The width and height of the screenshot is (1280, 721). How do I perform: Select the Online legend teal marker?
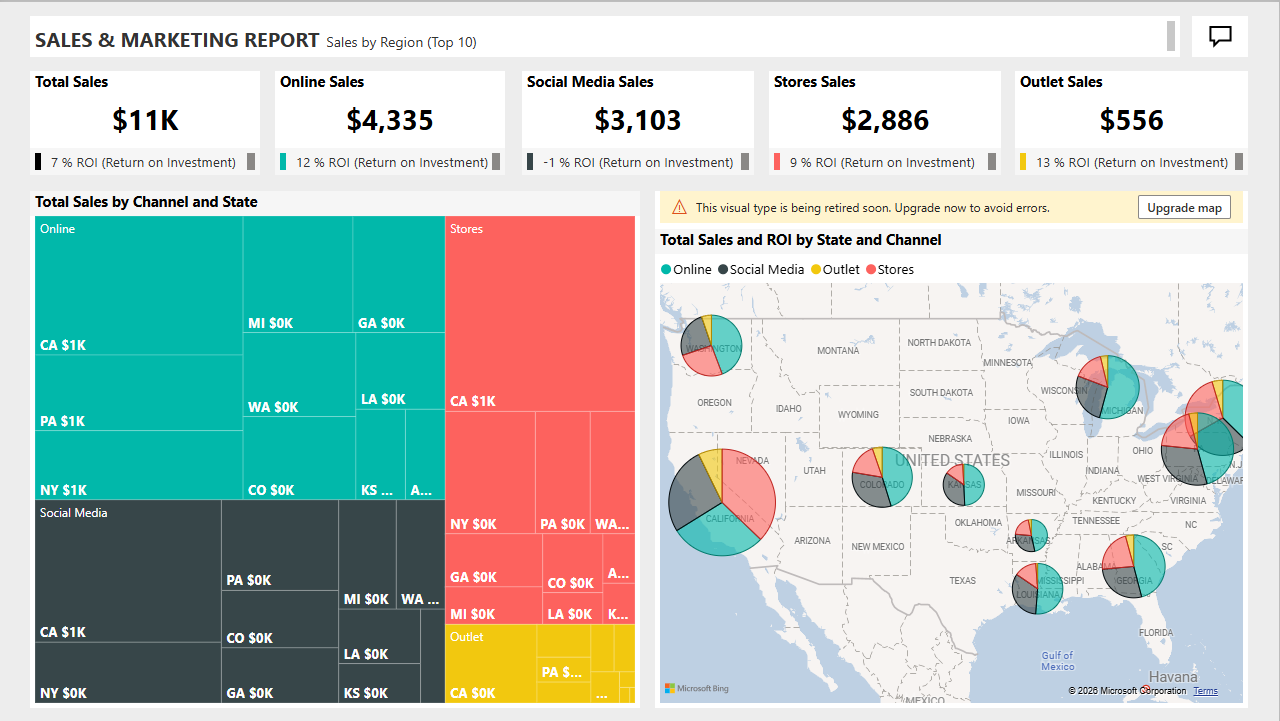coord(667,270)
